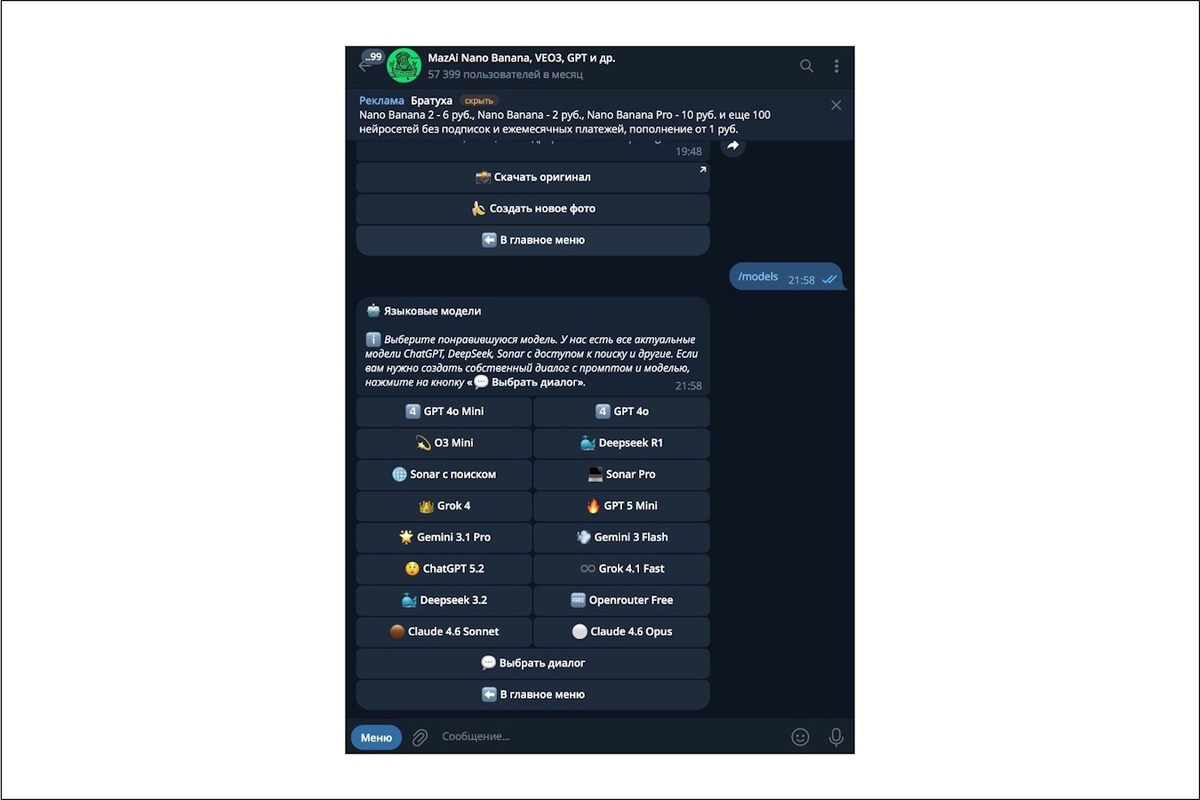The width and height of the screenshot is (1200, 800).
Task: Open the bot Меню button
Action: (376, 737)
